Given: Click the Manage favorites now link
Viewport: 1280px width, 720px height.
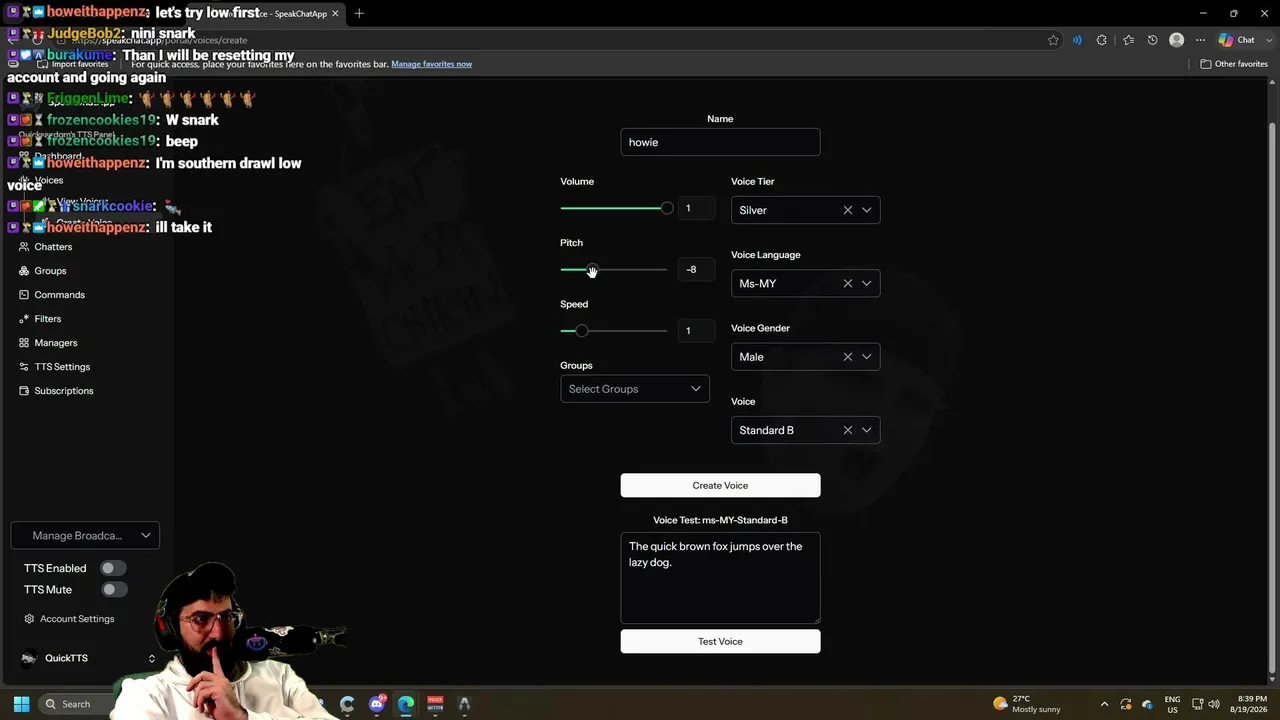Looking at the screenshot, I should [x=431, y=64].
